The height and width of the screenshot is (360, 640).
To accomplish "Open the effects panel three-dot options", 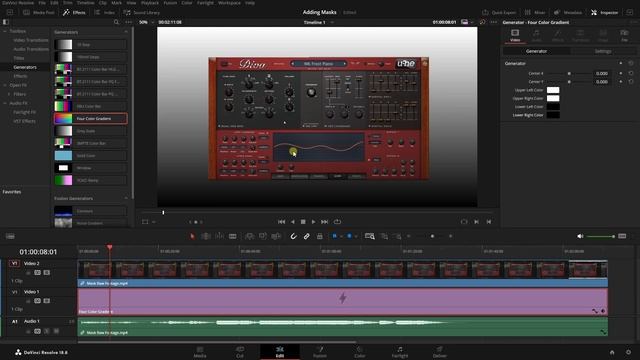I will coord(129,22).
